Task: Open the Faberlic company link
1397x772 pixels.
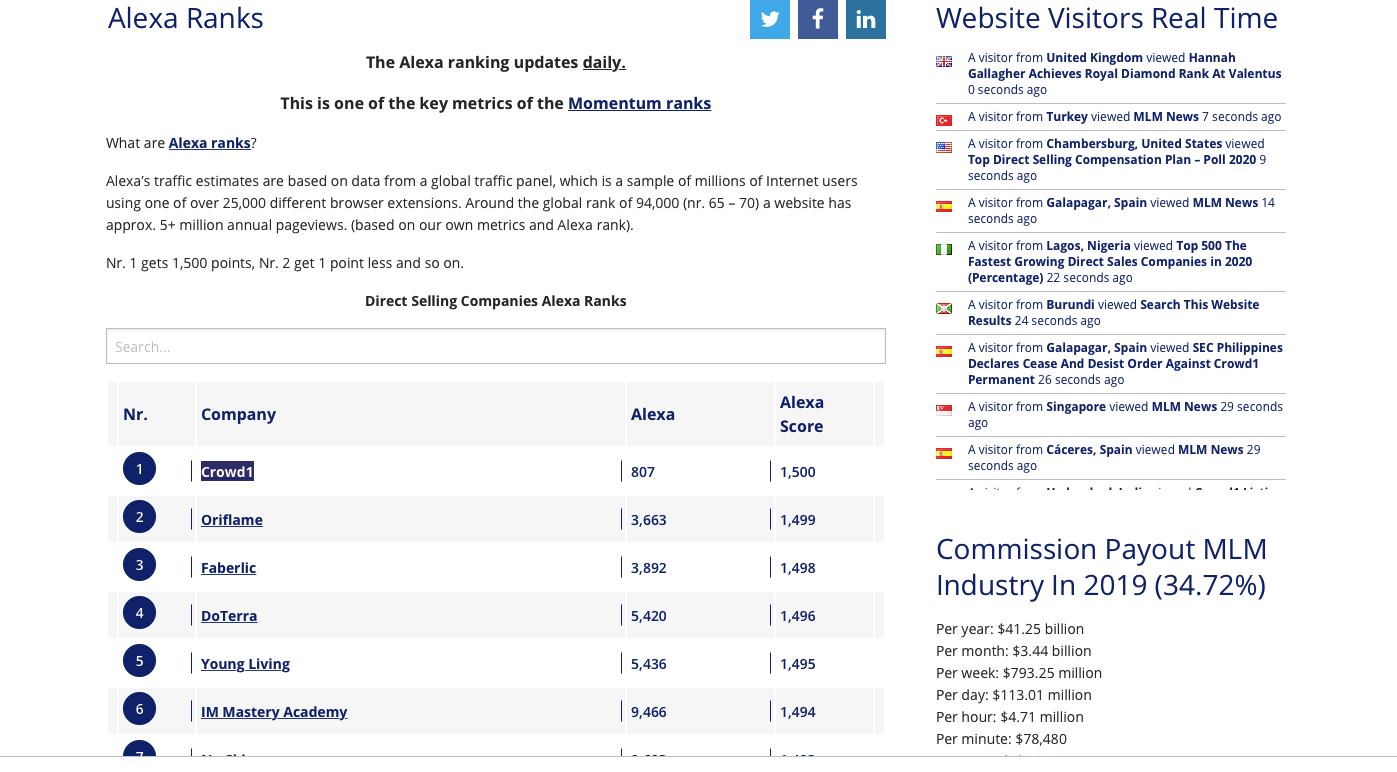Action: coord(229,568)
